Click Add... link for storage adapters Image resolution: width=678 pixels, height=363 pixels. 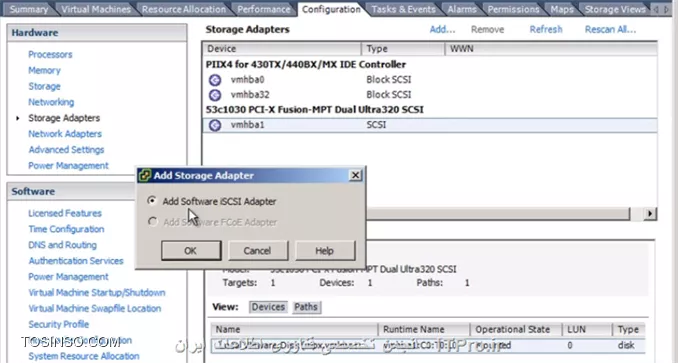pos(442,29)
